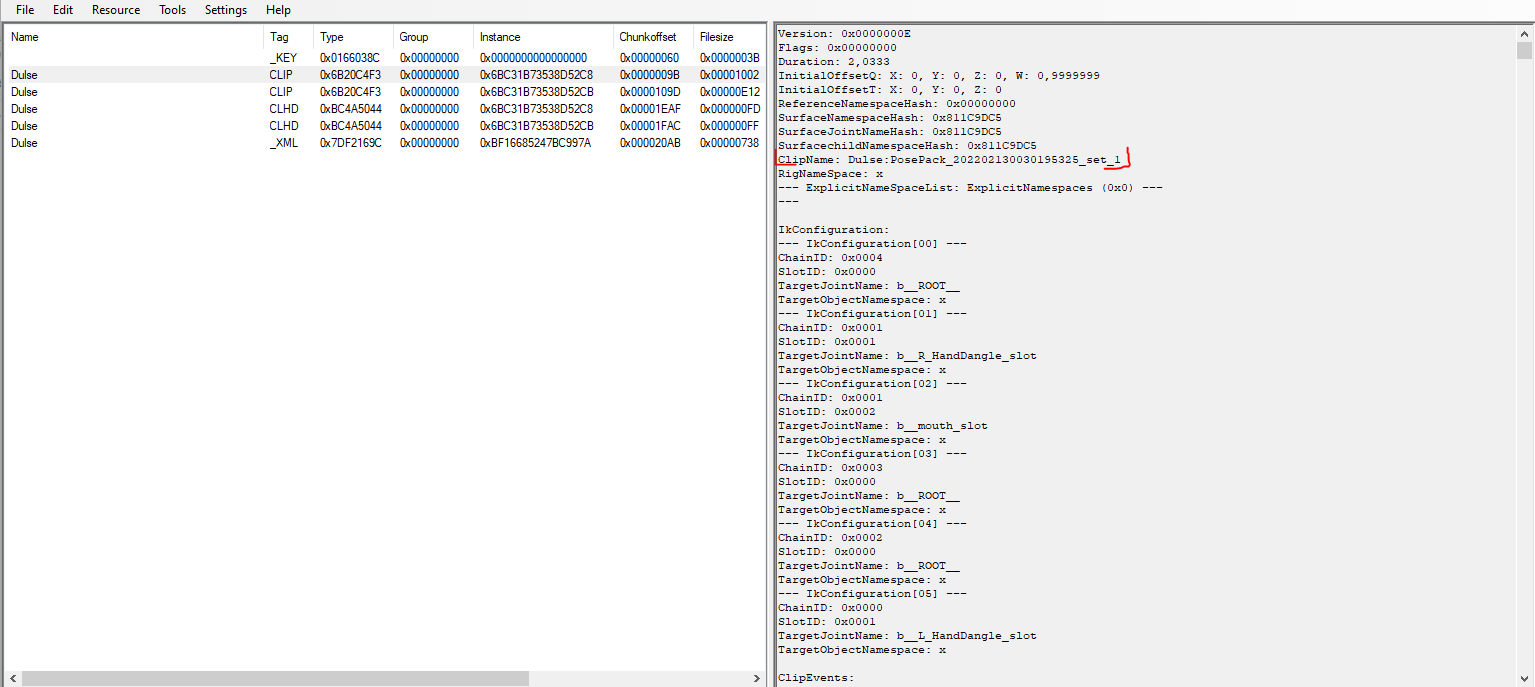This screenshot has height=687, width=1535.
Task: Click chunkoffset value 0x000020AB
Action: (x=650, y=143)
